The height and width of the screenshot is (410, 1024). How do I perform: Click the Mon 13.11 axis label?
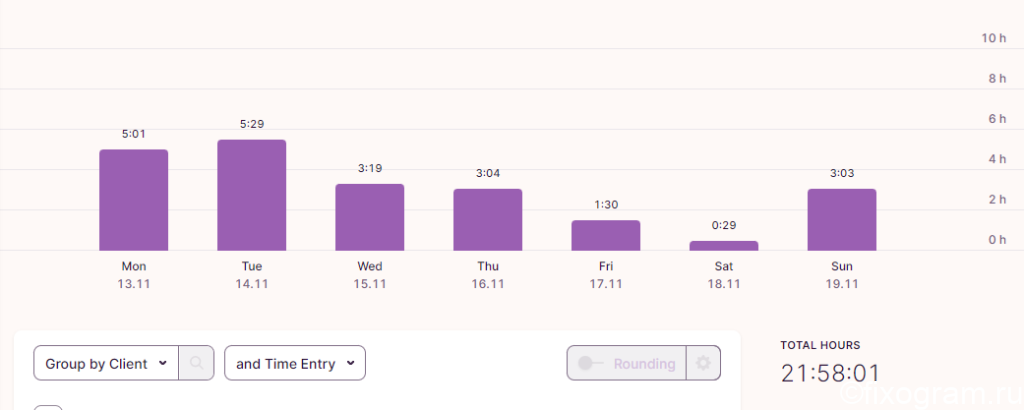click(x=134, y=275)
